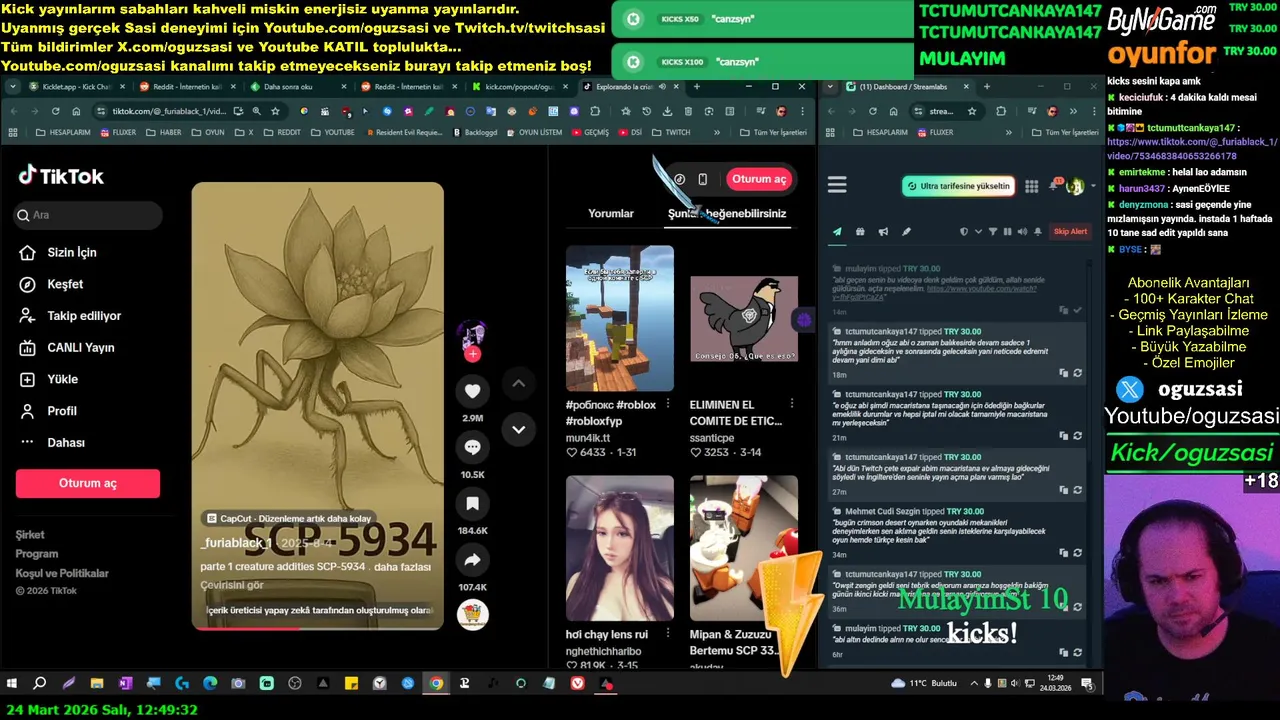
Task: Switch to the Yorumlar tab
Action: tap(611, 213)
